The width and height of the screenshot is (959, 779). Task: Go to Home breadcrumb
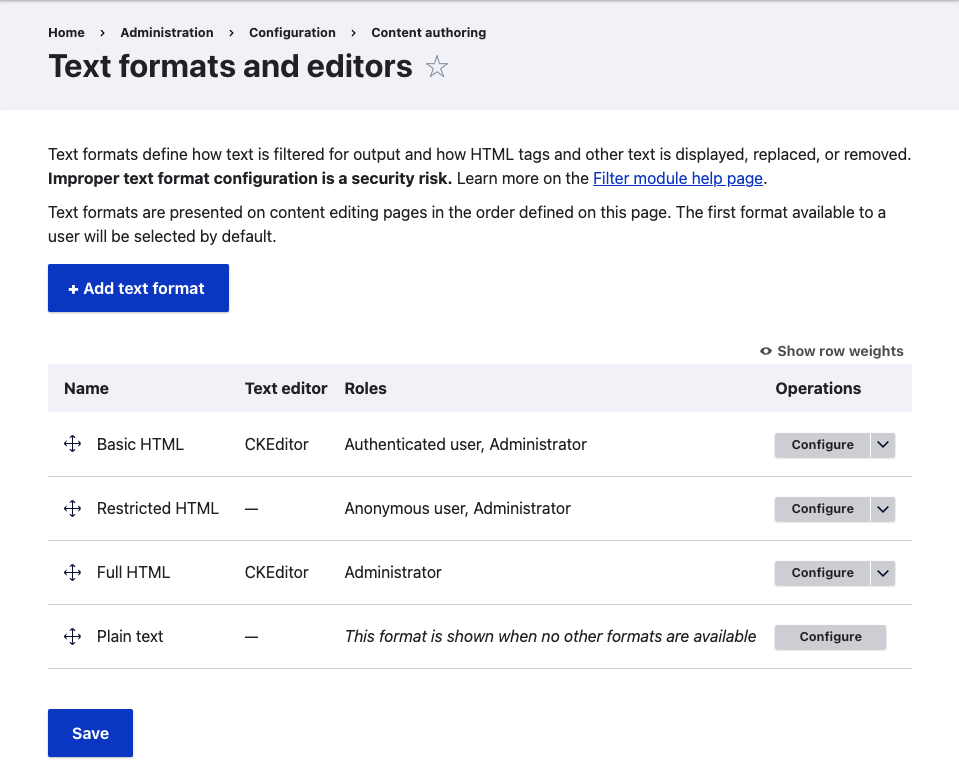66,32
